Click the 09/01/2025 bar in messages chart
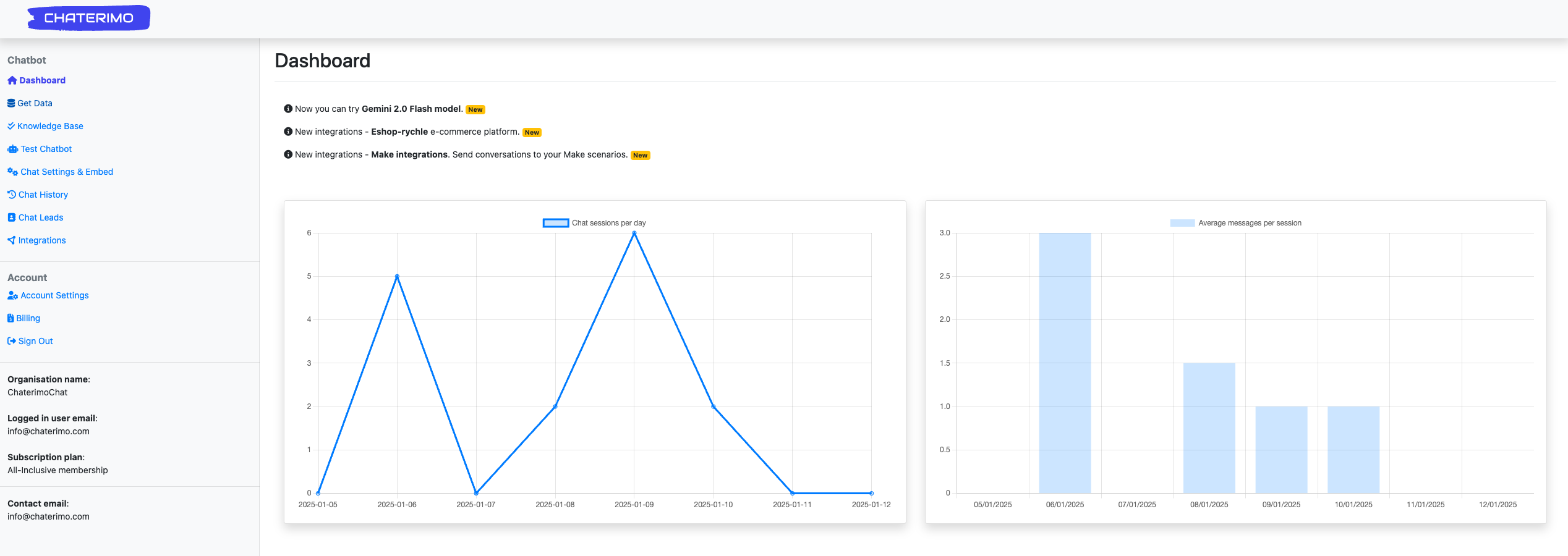 (1281, 450)
